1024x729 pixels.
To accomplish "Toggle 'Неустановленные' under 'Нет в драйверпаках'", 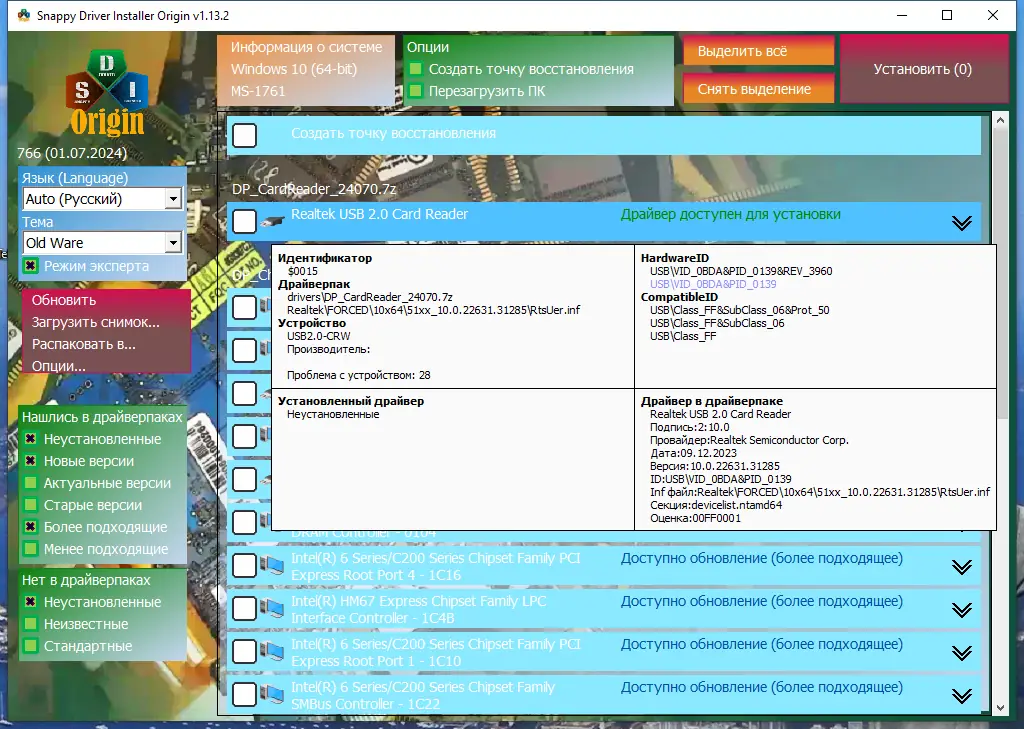I will pos(30,602).
